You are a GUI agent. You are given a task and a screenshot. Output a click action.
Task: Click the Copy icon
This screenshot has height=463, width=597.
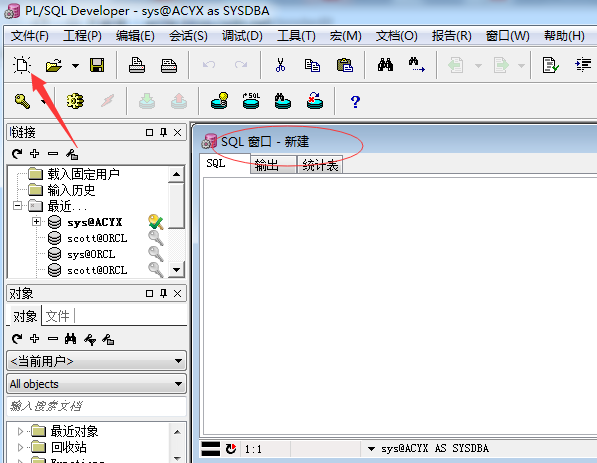(312, 65)
